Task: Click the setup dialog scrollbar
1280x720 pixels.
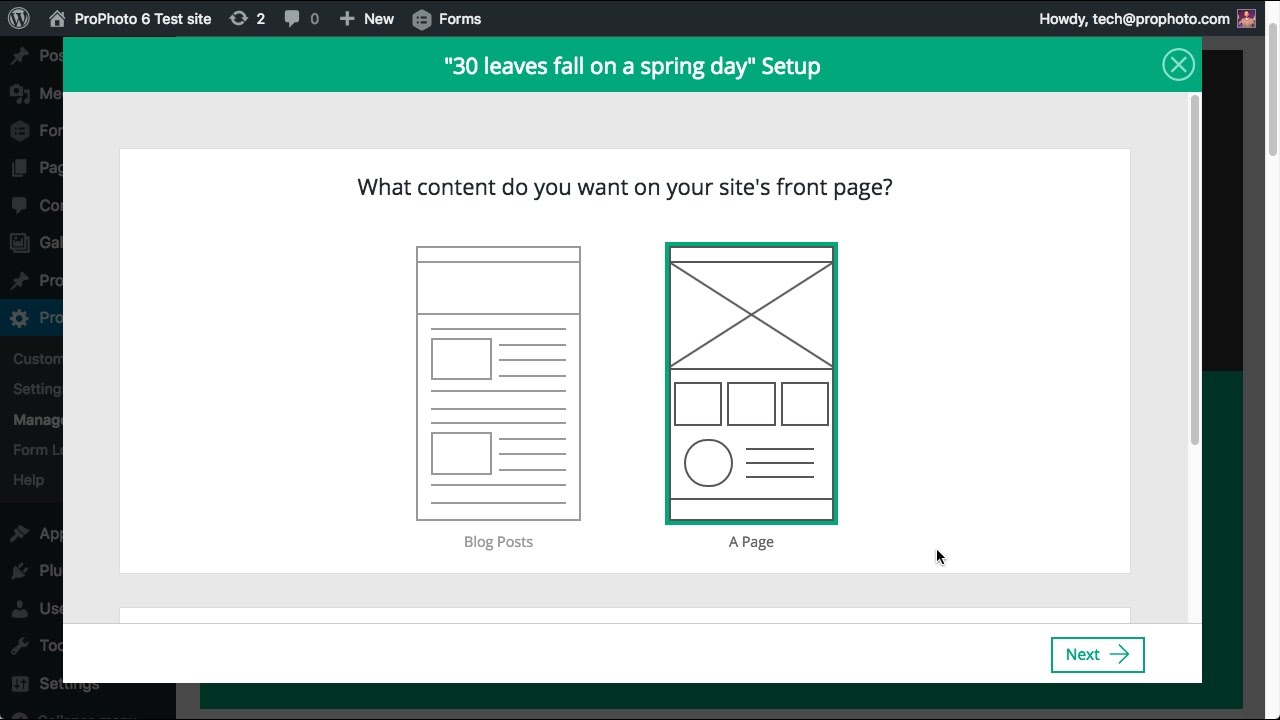Action: coord(1194,270)
